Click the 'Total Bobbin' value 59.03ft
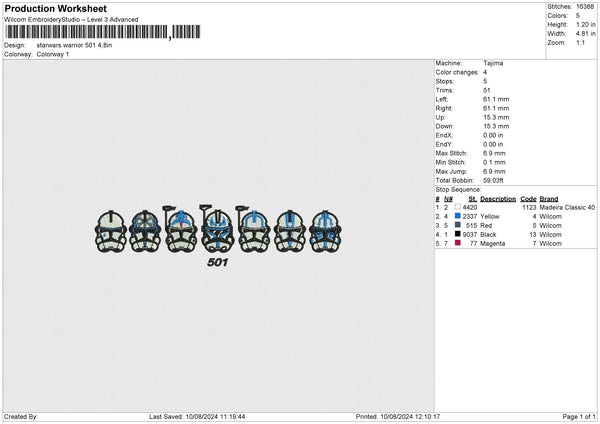Image resolution: width=600 pixels, height=424 pixels. [493, 180]
